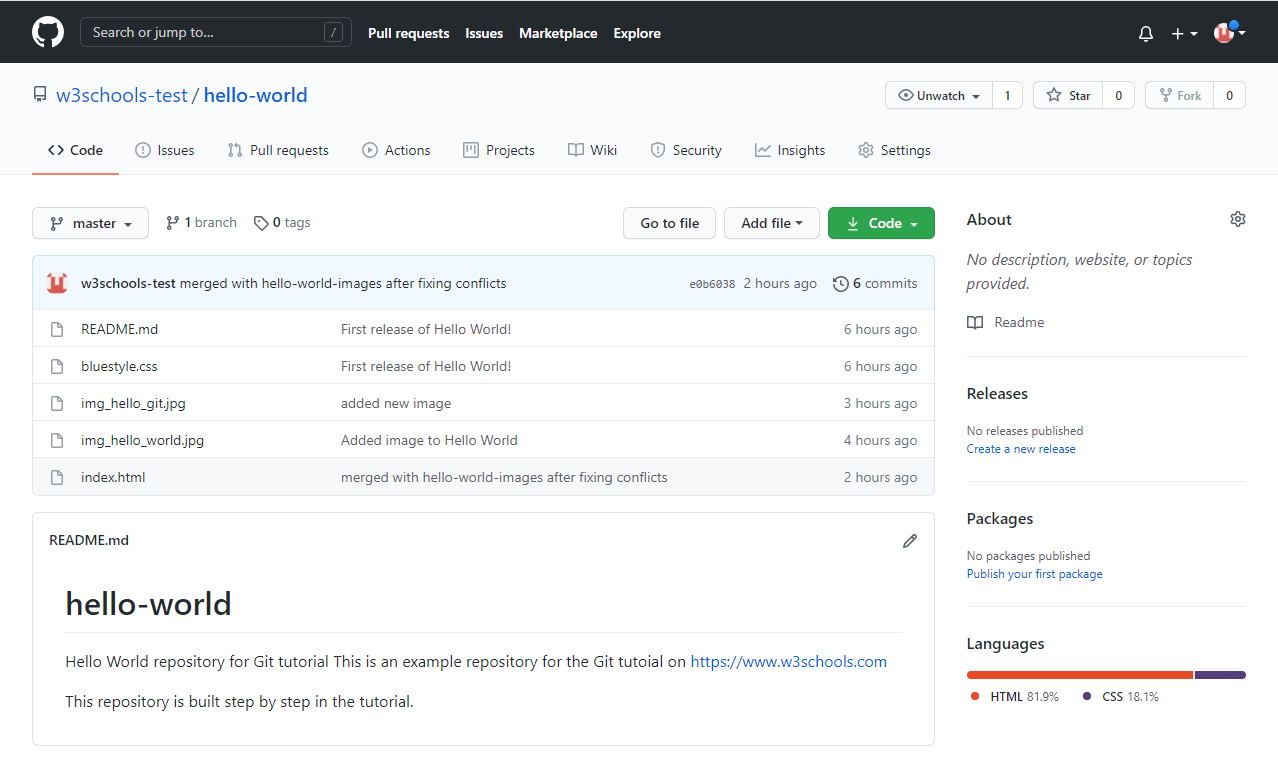Click the Go to file button
This screenshot has height=770, width=1278.
669,223
